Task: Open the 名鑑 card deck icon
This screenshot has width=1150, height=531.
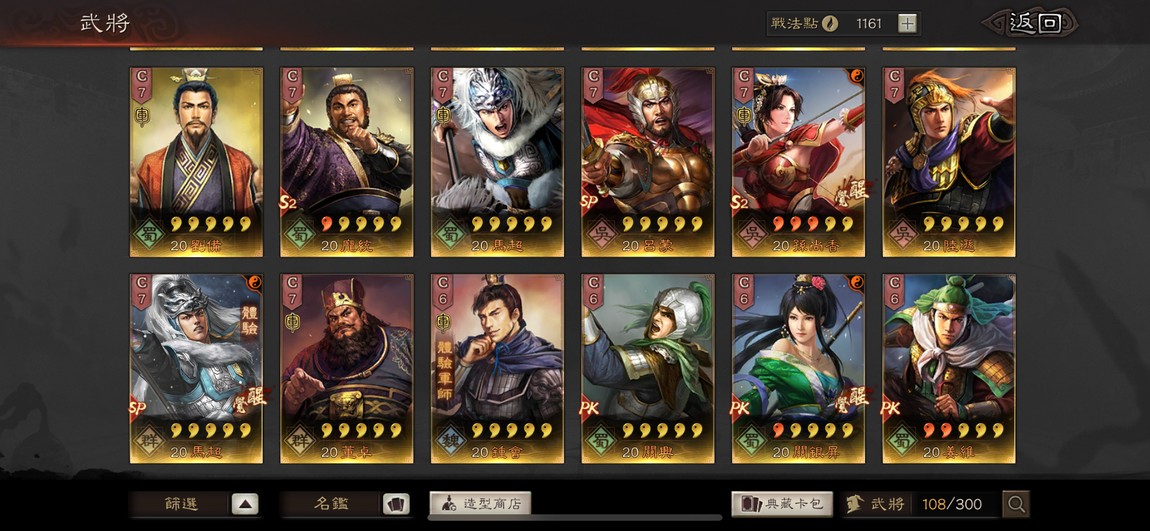Action: pyautogui.click(x=395, y=504)
